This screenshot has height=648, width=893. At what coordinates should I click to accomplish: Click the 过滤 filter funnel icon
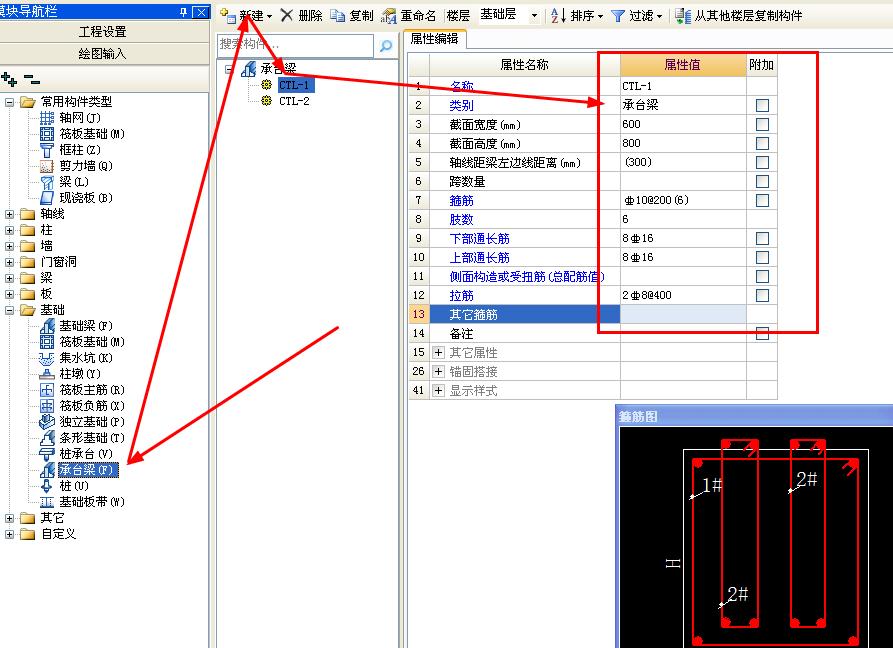click(618, 16)
